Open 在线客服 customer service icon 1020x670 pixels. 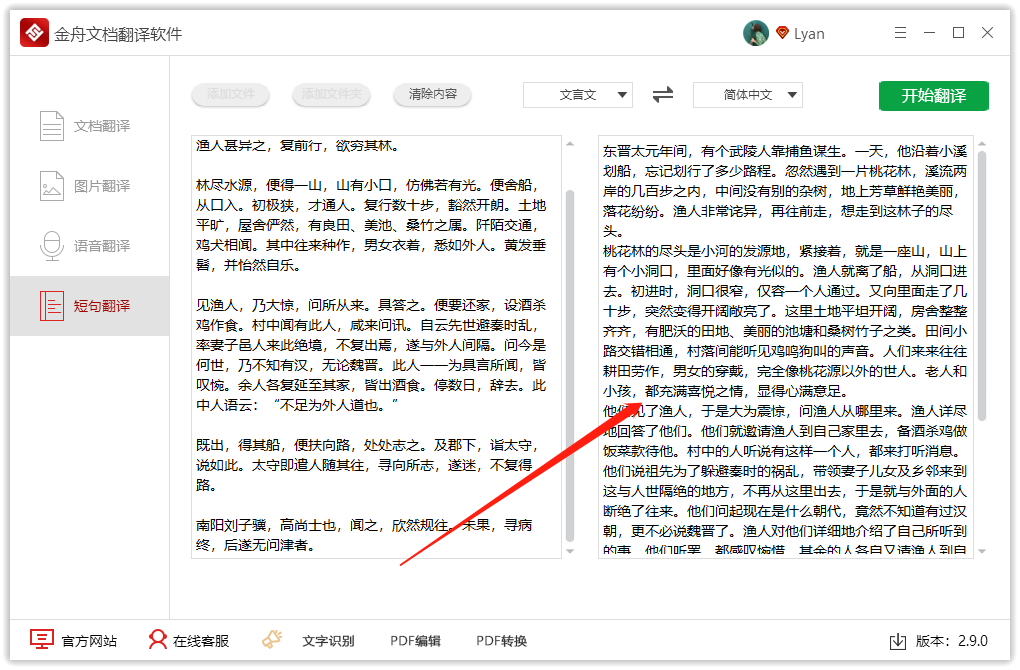(x=157, y=640)
